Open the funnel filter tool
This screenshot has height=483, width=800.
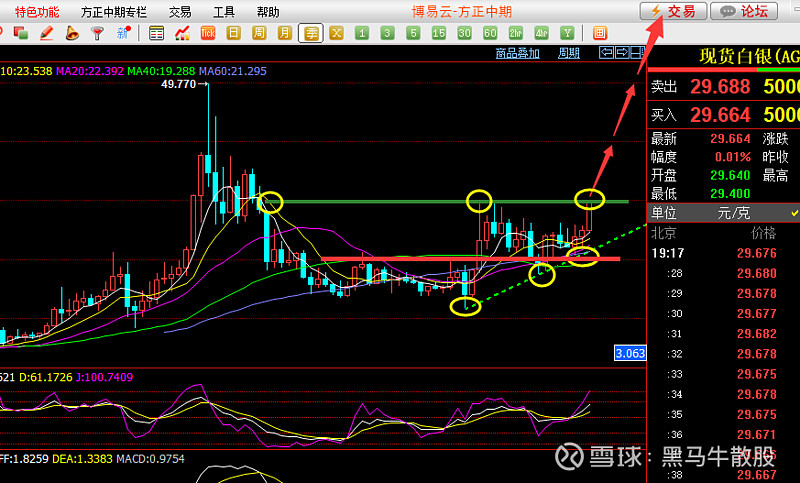(x=97, y=33)
